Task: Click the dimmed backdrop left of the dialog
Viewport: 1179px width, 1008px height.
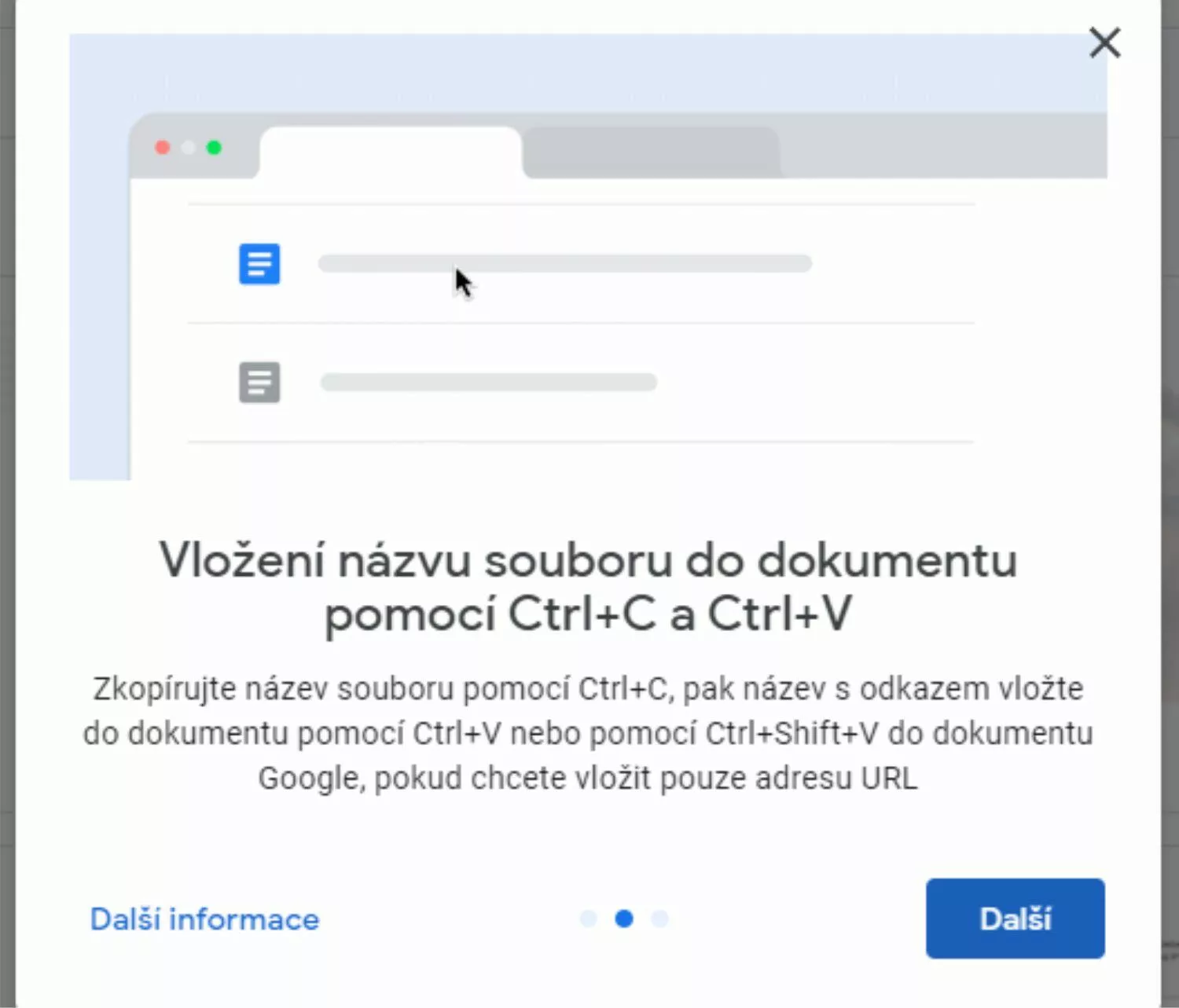Action: tap(7, 503)
